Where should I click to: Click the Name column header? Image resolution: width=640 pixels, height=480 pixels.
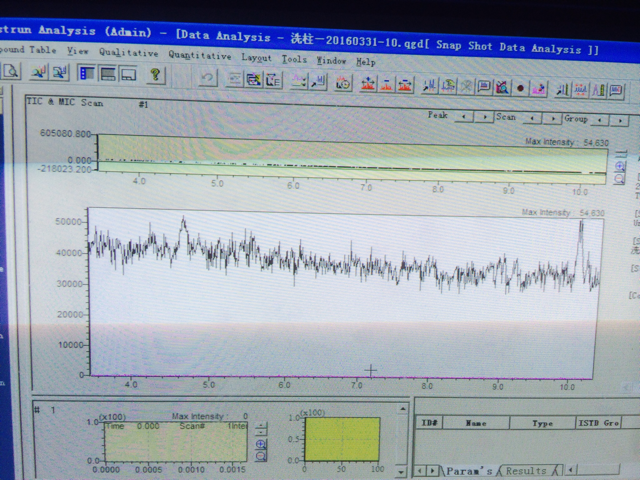[x=476, y=423]
